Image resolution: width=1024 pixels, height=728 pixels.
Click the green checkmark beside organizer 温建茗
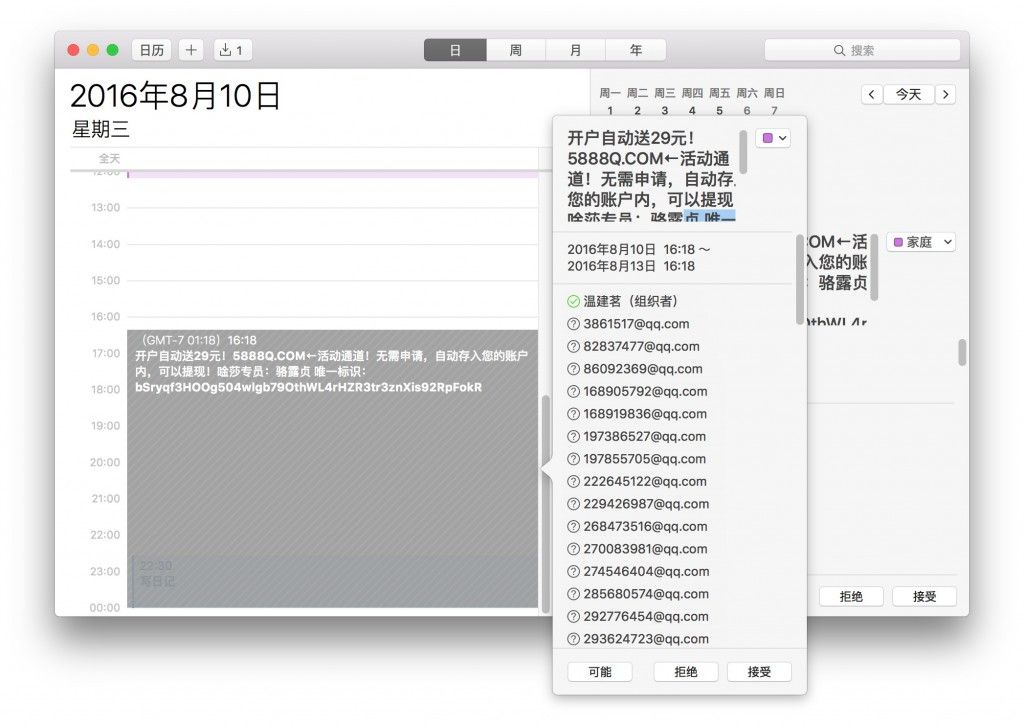coord(575,301)
